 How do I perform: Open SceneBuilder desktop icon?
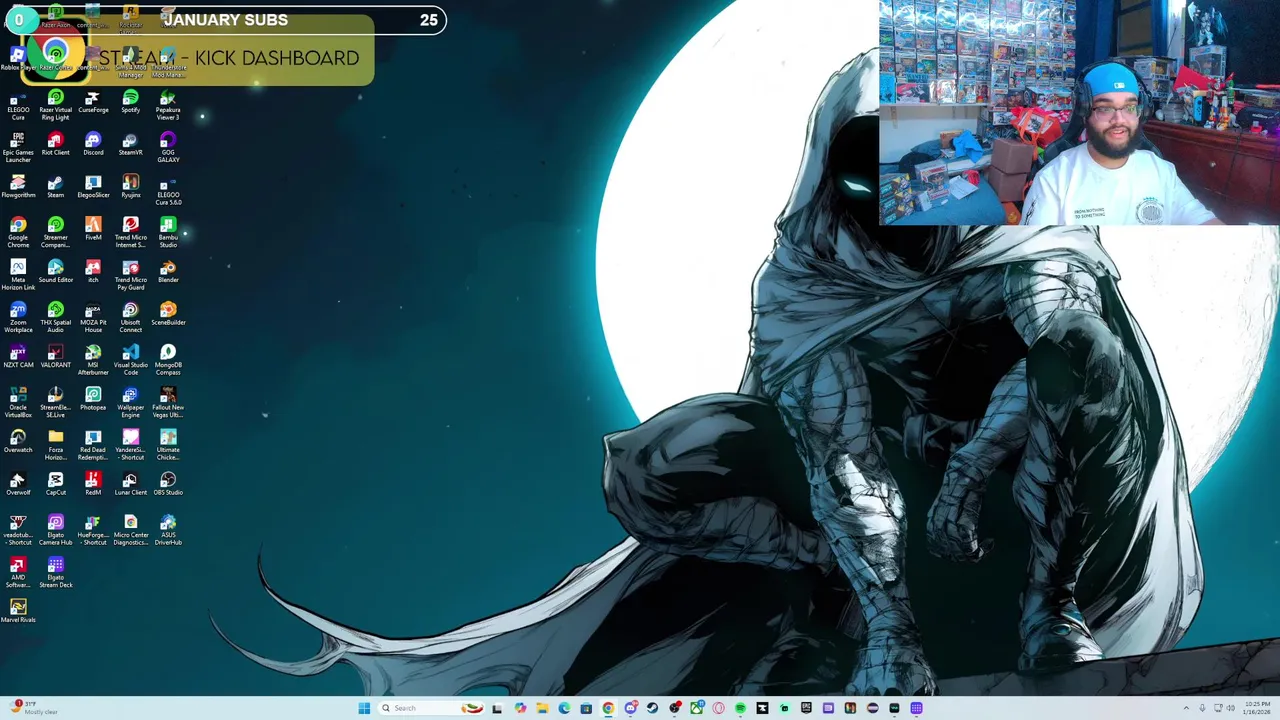coord(168,314)
